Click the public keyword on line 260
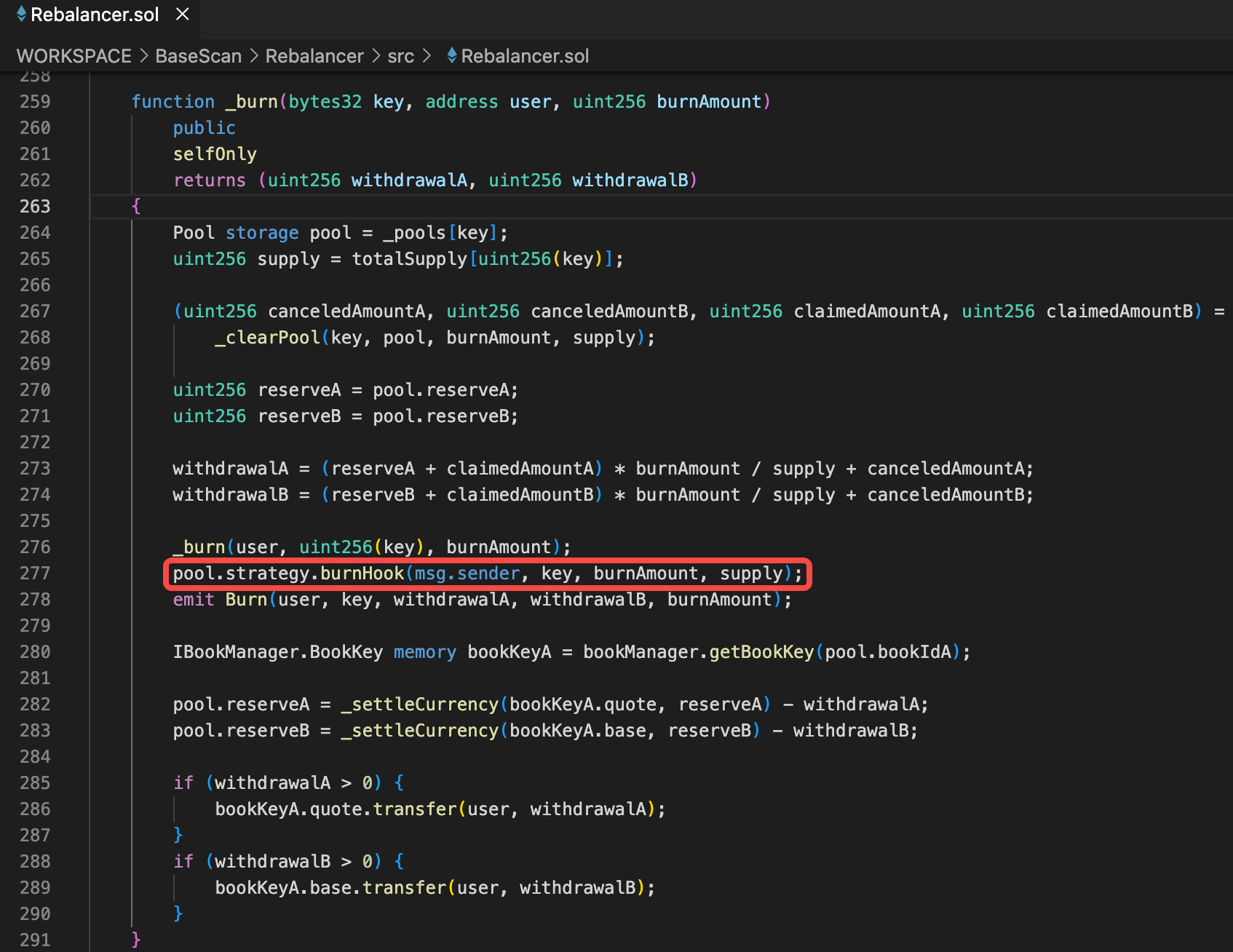1233x952 pixels. click(x=204, y=128)
